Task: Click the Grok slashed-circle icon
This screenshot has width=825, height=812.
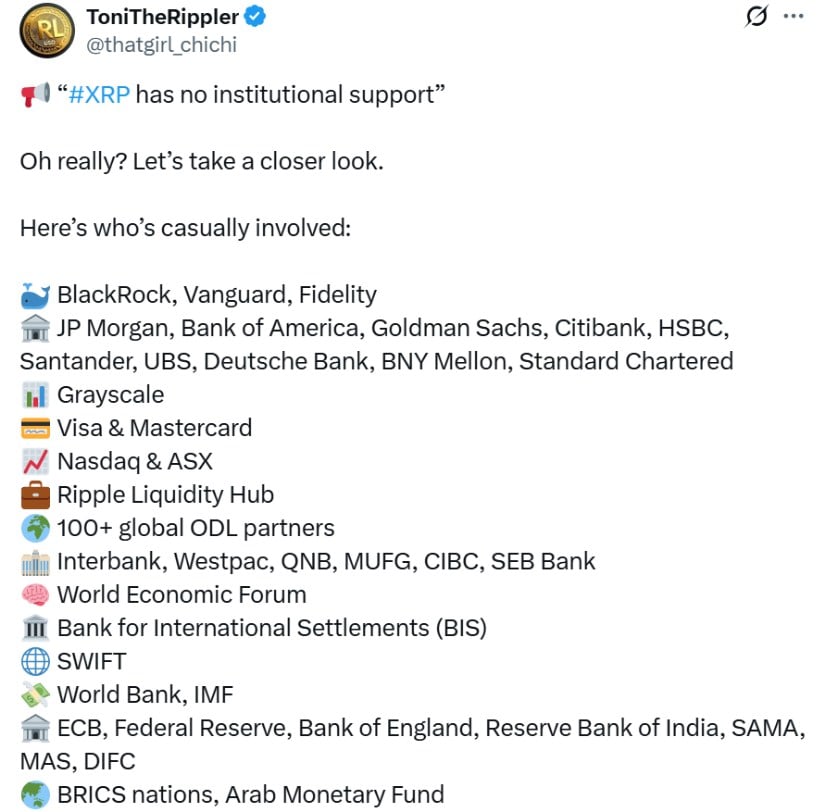Action: [757, 17]
